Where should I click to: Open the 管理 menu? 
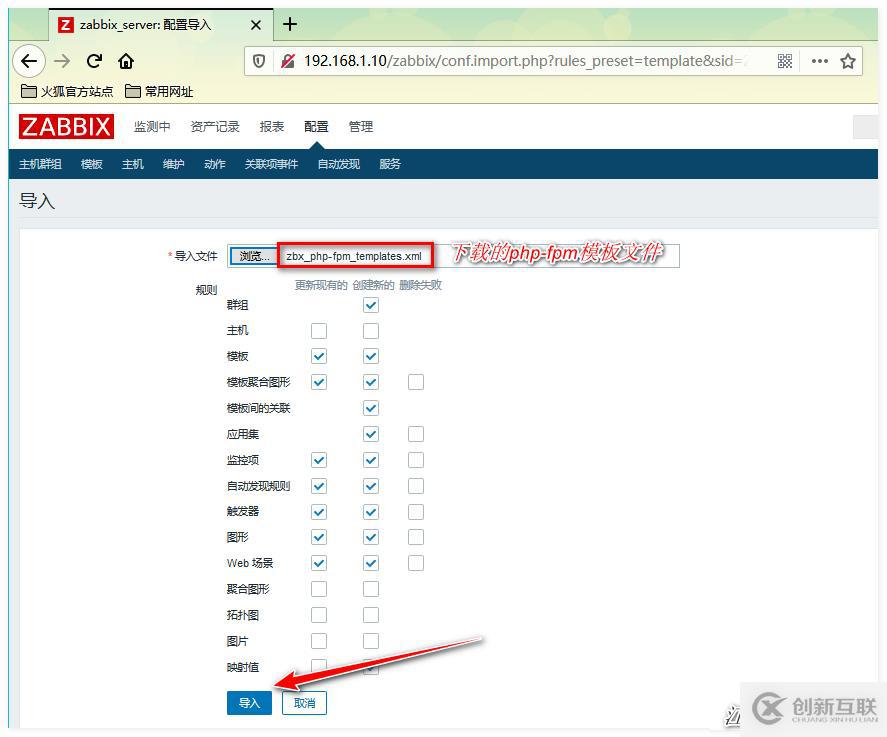point(361,127)
